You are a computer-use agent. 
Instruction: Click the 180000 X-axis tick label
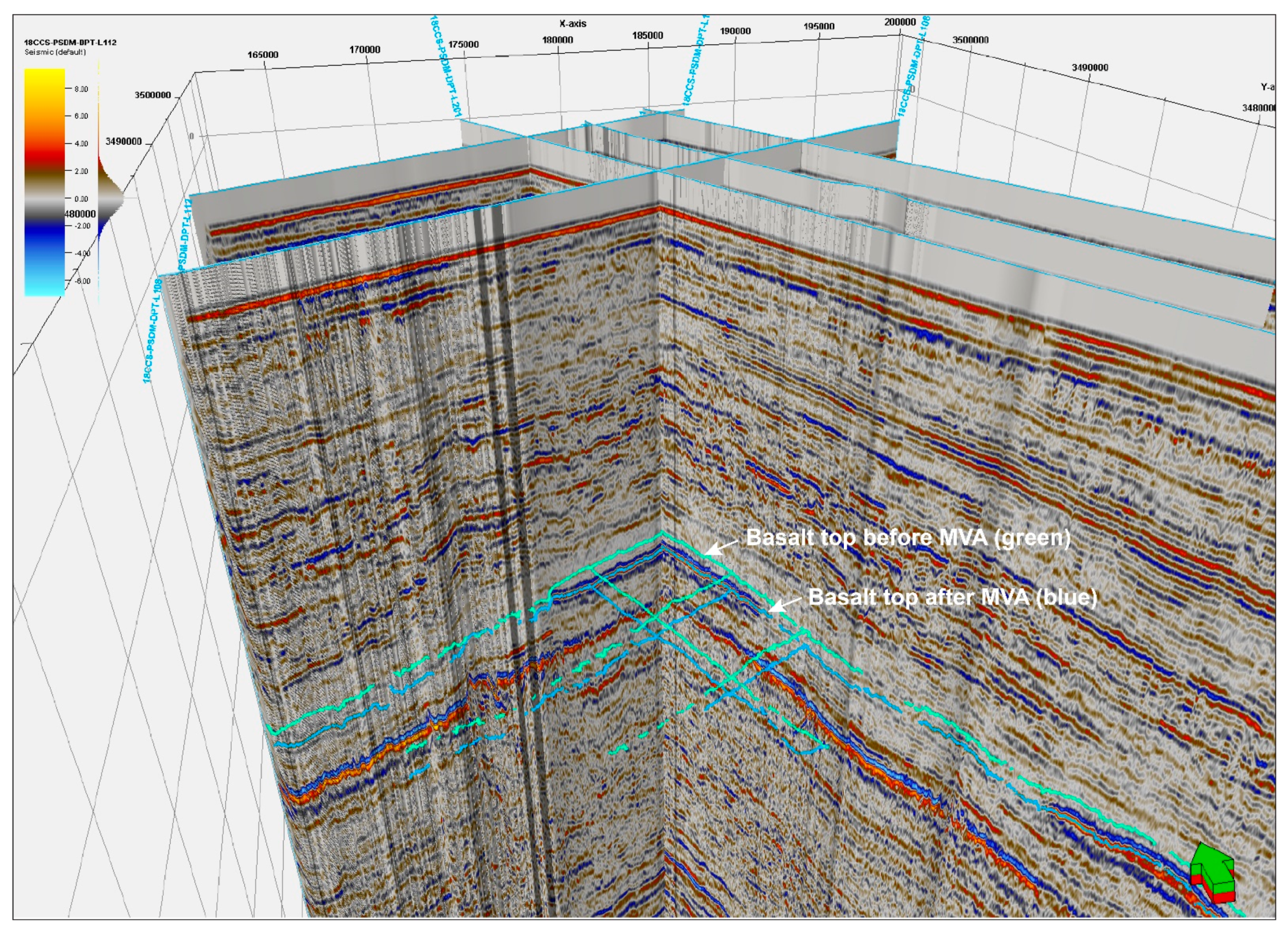(x=557, y=40)
